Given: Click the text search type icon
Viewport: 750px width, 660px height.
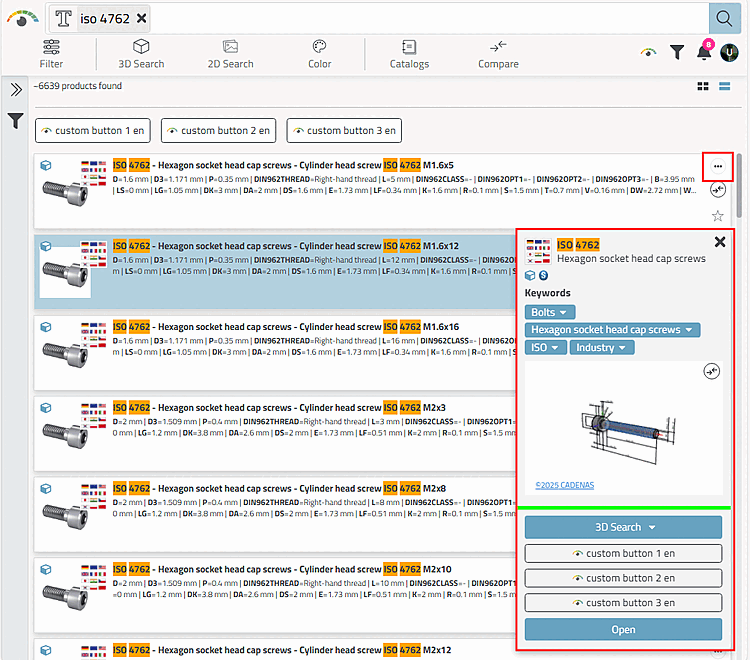Looking at the screenshot, I should (63, 18).
